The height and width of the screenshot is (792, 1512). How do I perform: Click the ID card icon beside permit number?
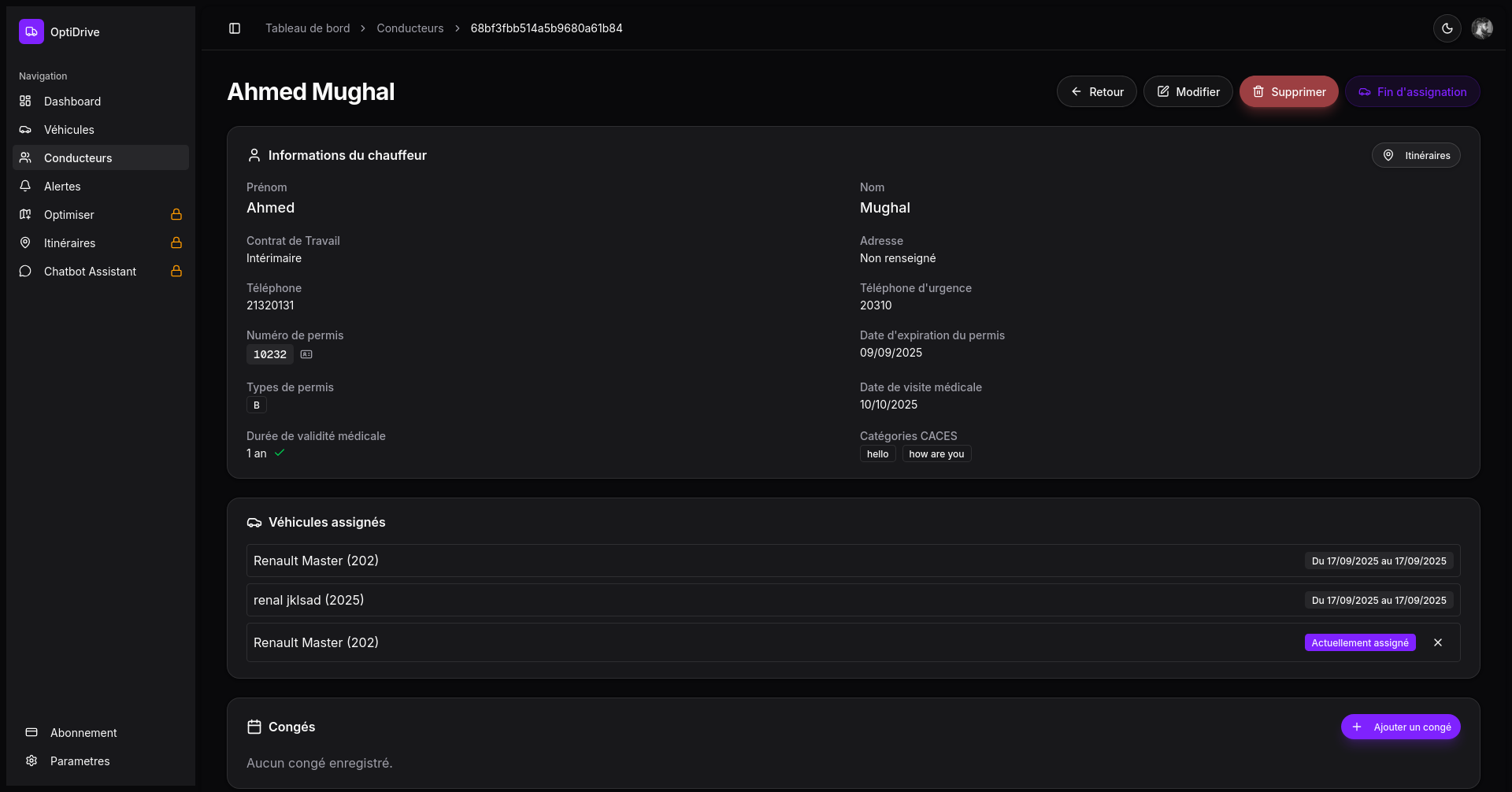pyautogui.click(x=306, y=354)
